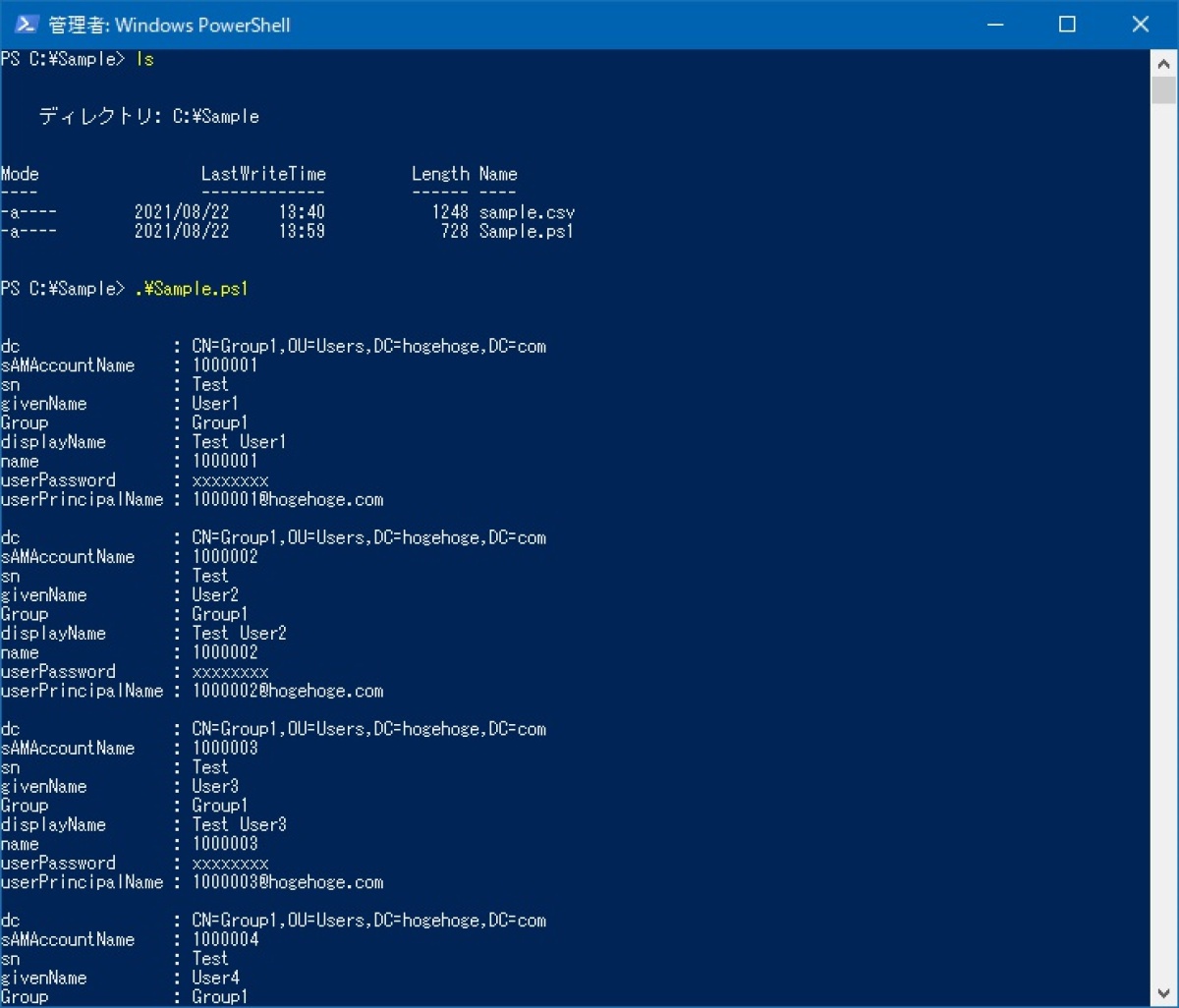This screenshot has width=1179, height=1008.
Task: Click the sample.csv filename in directory listing
Action: (x=527, y=211)
